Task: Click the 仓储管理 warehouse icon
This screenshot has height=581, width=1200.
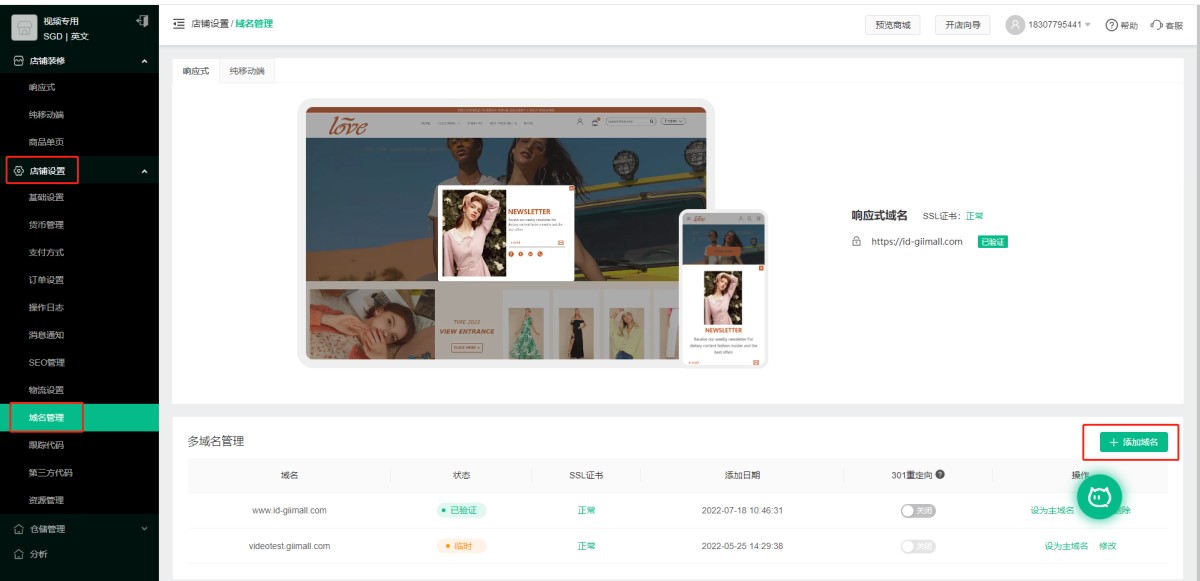Action: tap(18, 529)
